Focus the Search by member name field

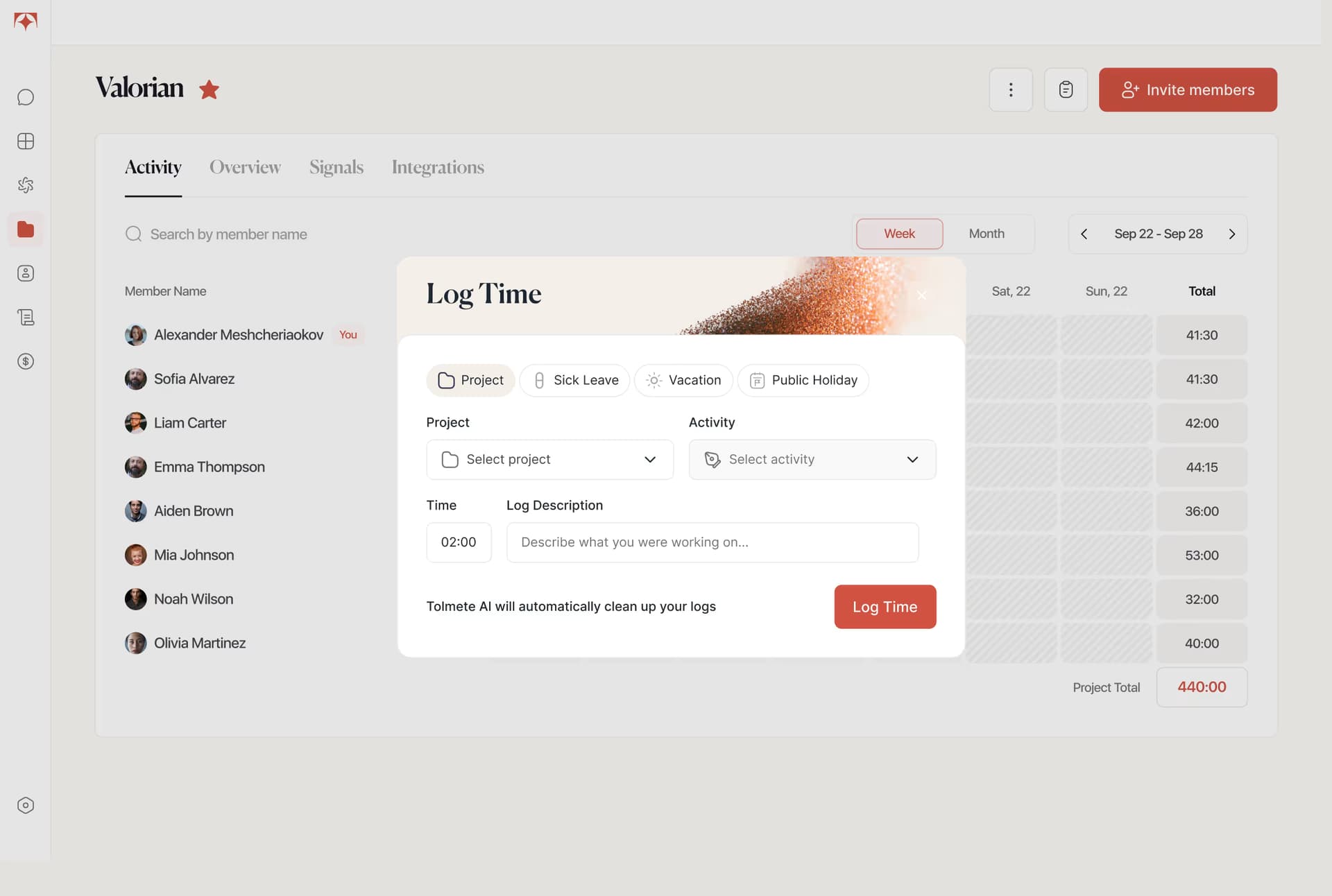tap(228, 234)
